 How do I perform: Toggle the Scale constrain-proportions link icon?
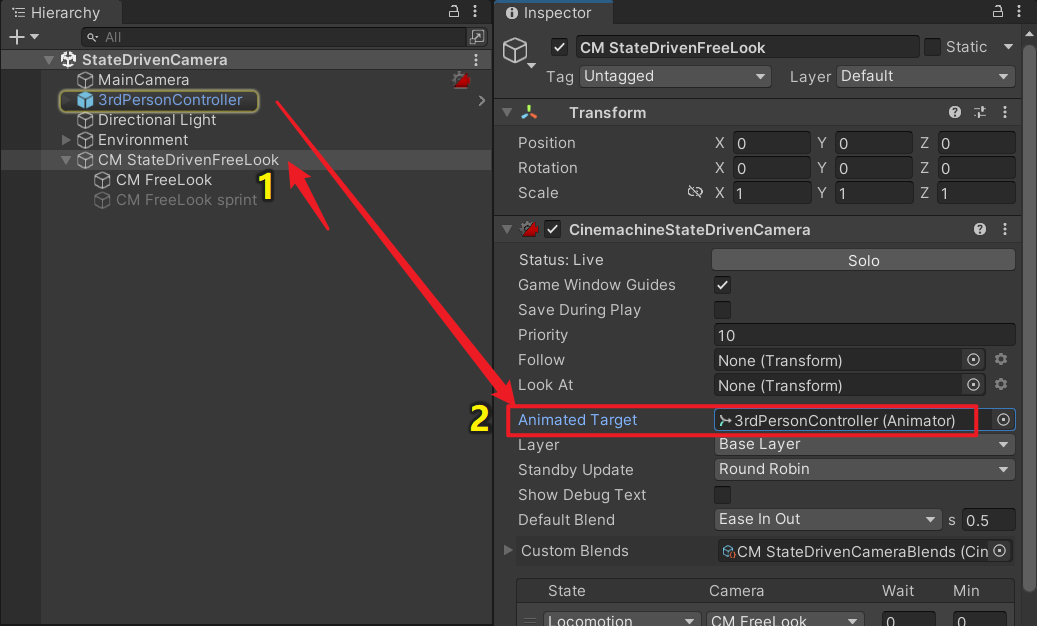tap(695, 192)
